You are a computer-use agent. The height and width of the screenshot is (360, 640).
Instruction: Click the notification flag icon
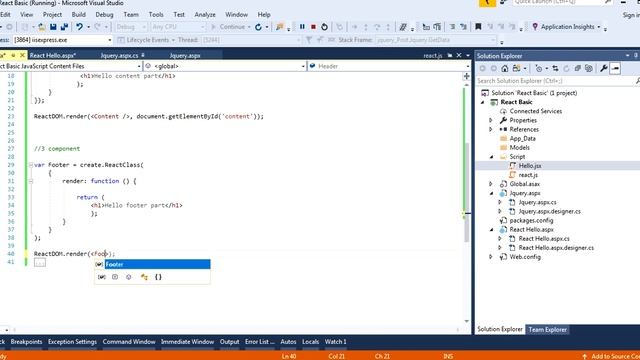click(x=487, y=3)
